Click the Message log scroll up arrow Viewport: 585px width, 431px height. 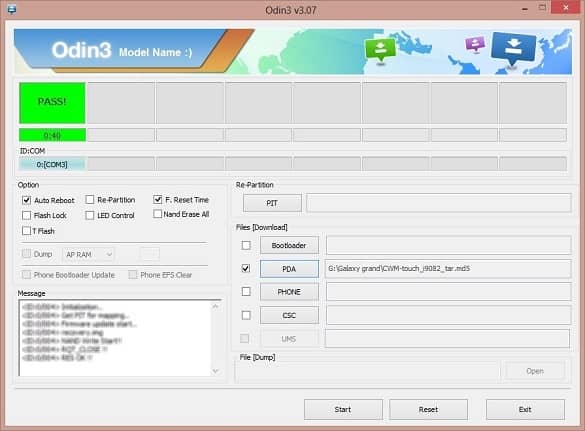click(x=215, y=306)
